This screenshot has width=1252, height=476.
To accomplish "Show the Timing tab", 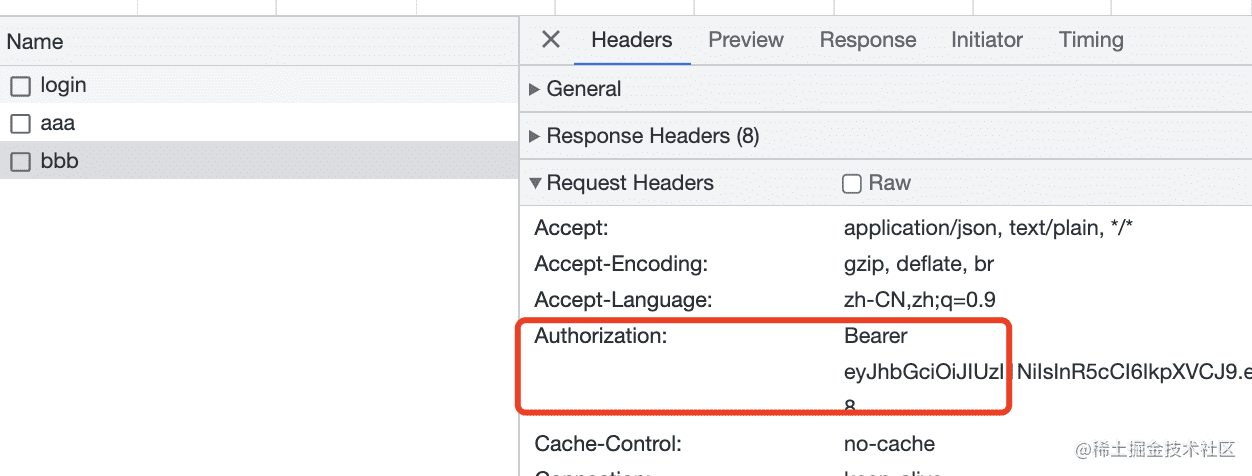I will [x=1091, y=40].
